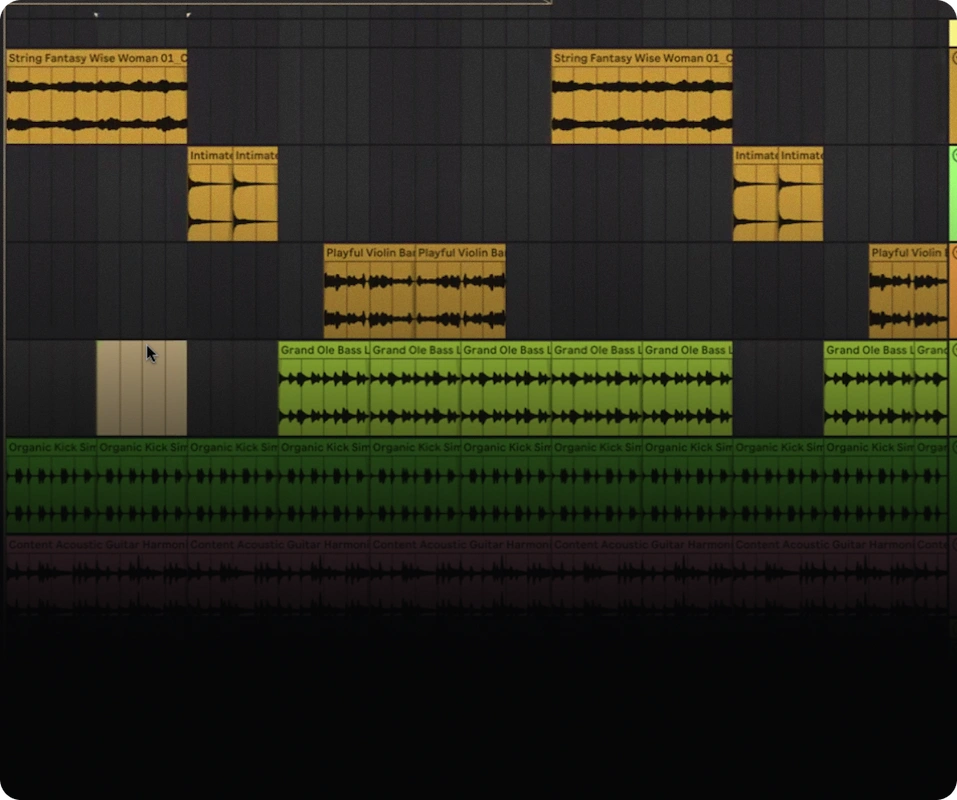Click the selection start marker in scrub area
This screenshot has width=957, height=800.
[x=96, y=15]
